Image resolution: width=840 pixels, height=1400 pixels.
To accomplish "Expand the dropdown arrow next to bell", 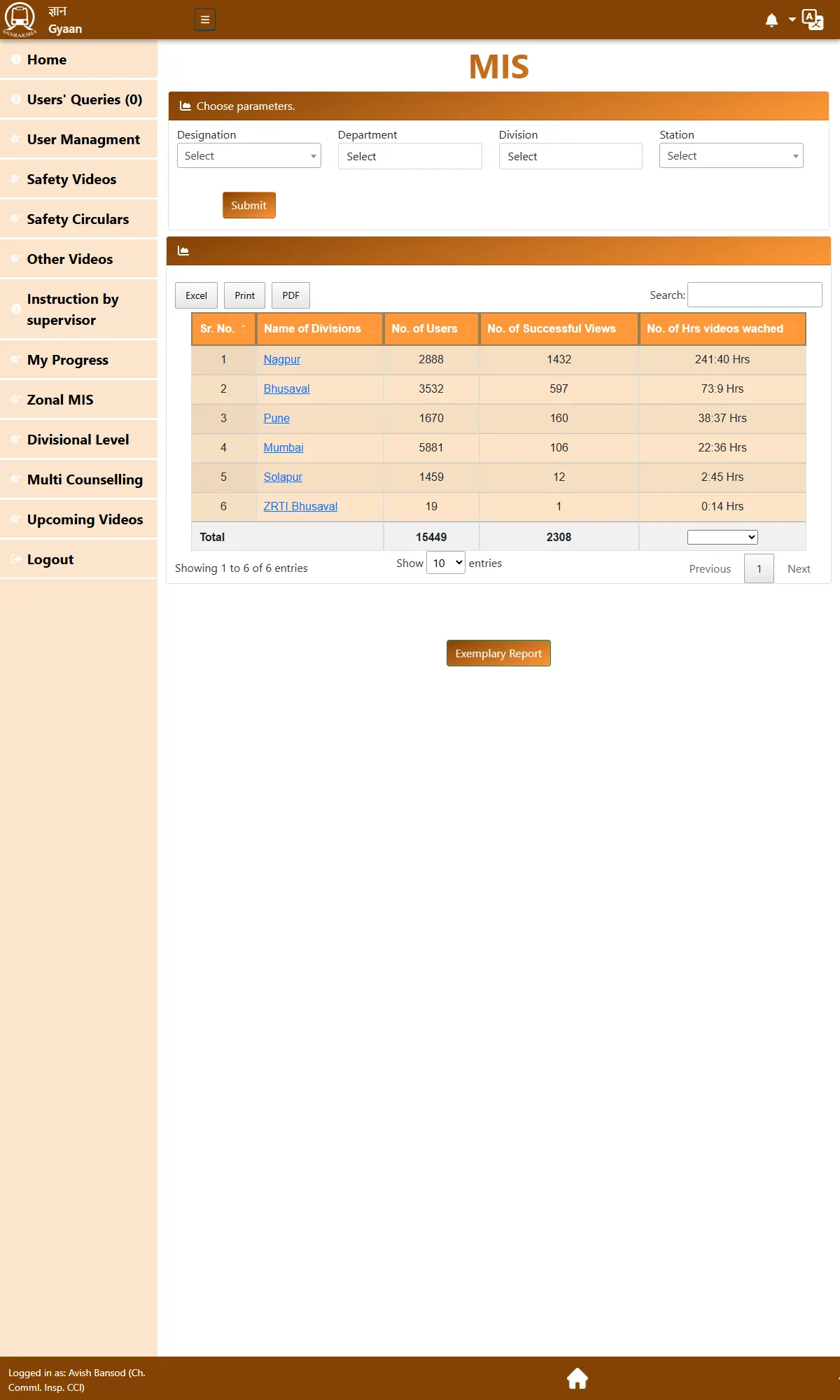I will (x=792, y=20).
